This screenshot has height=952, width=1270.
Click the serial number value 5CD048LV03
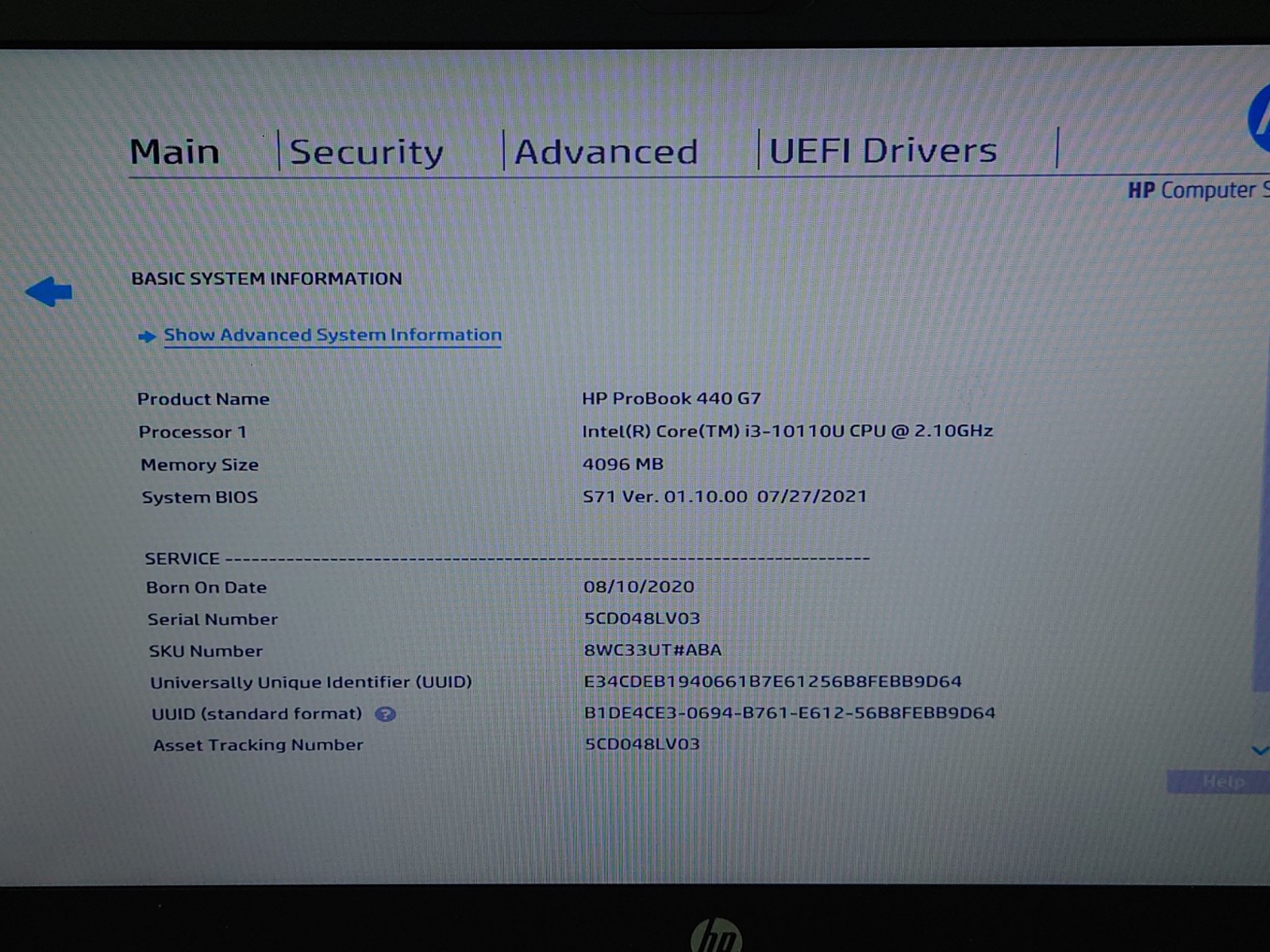click(642, 618)
